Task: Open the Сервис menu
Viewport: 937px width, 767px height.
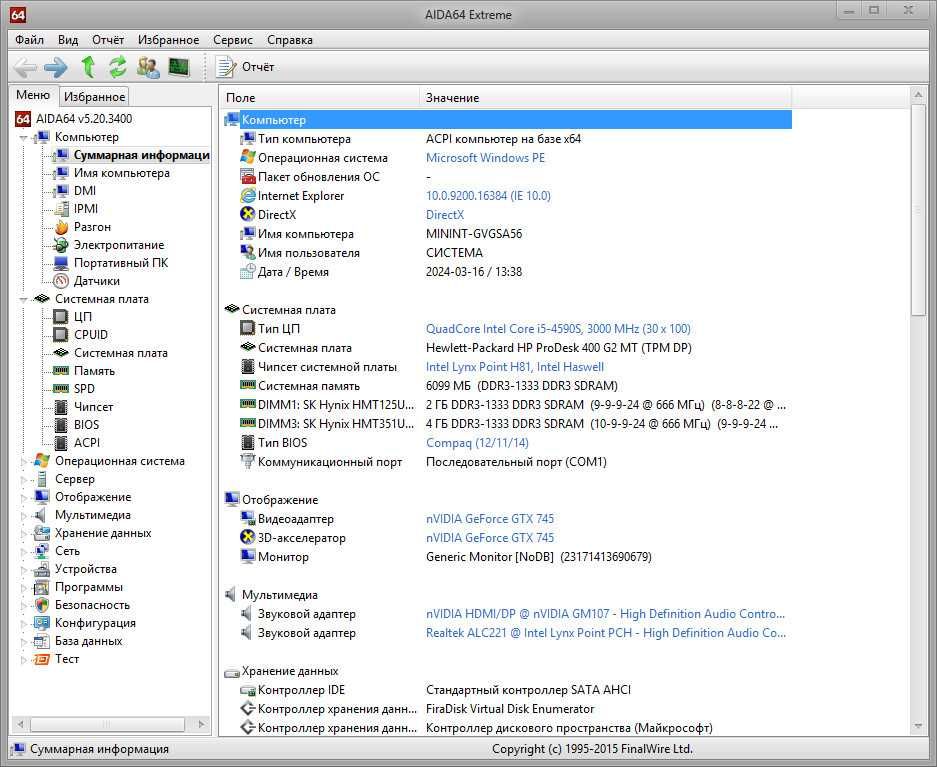Action: point(232,40)
